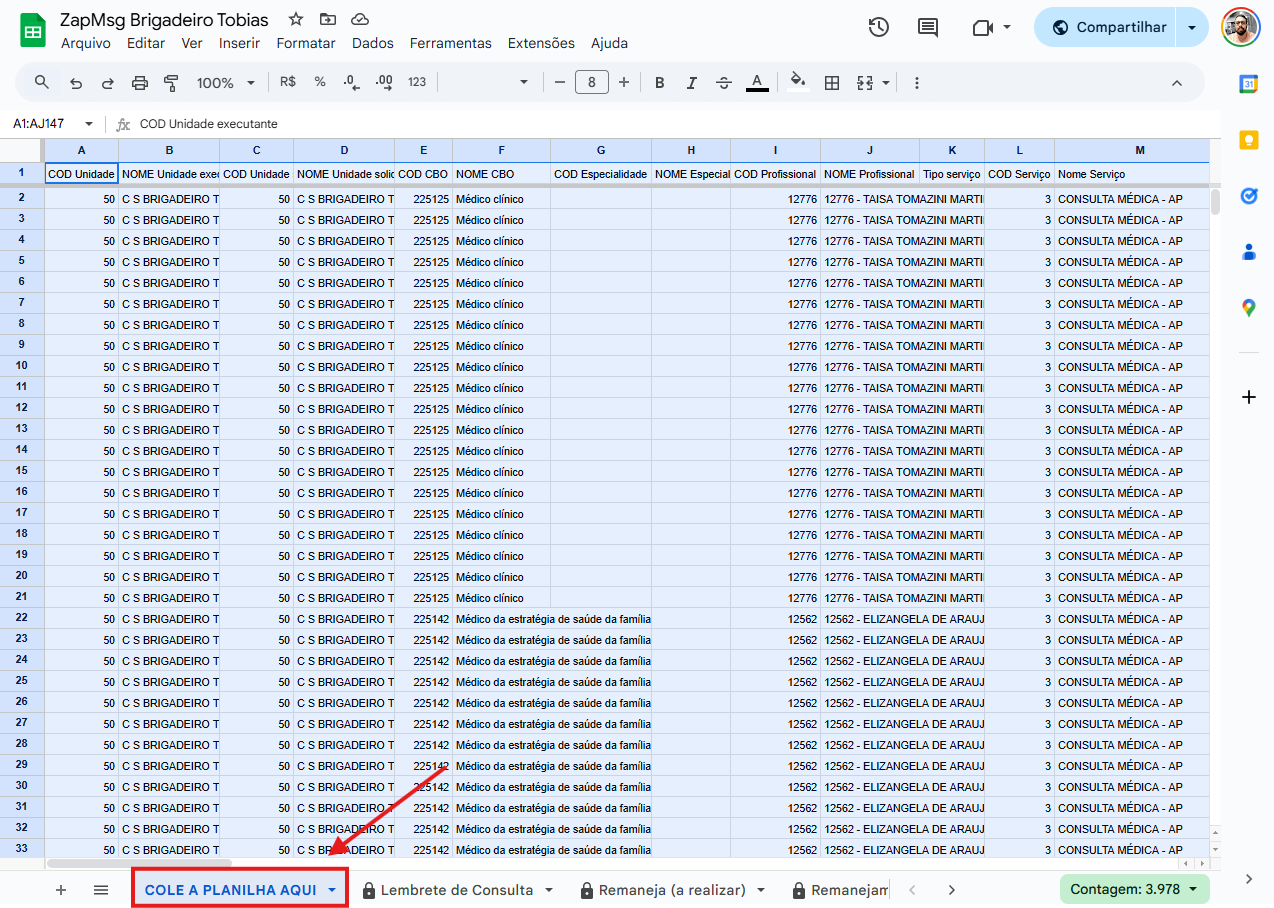Open the fill color picker
This screenshot has height=908, width=1274.
pos(797,83)
